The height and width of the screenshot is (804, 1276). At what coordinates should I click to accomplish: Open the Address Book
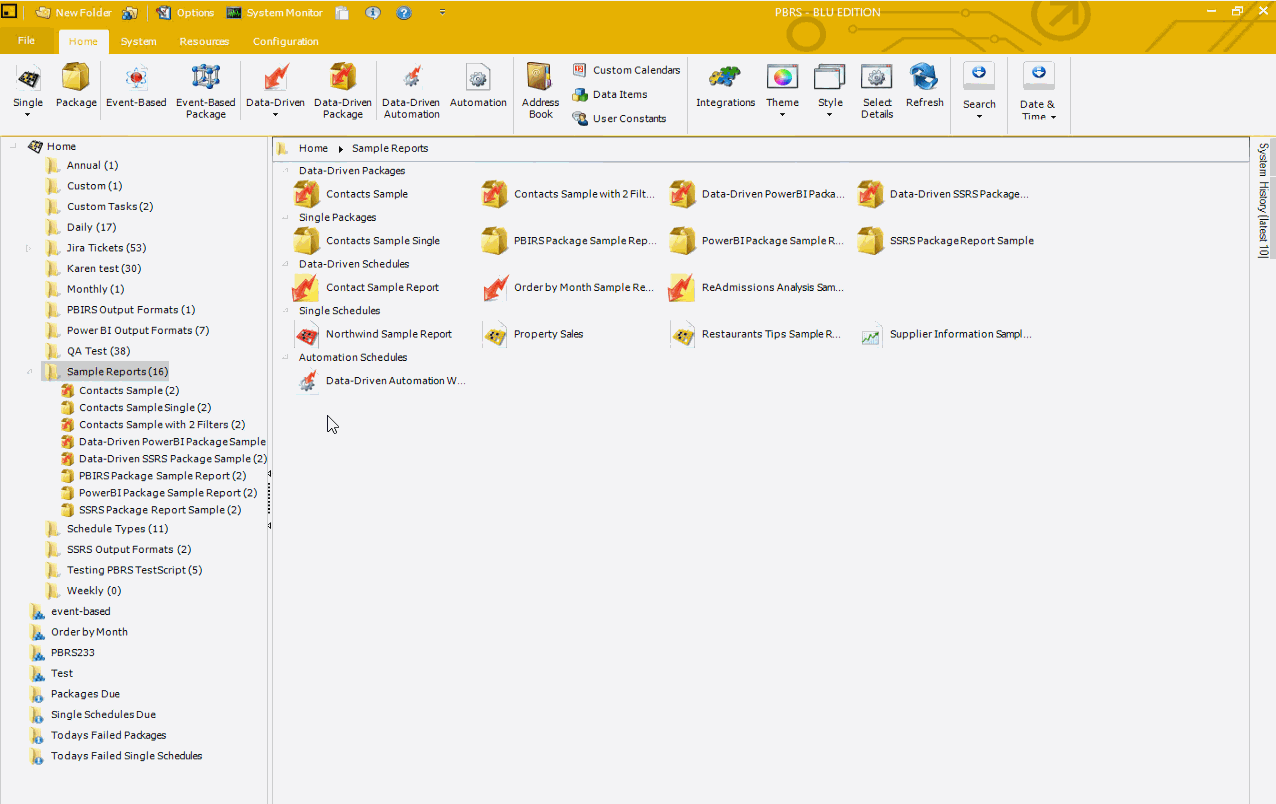point(541,90)
